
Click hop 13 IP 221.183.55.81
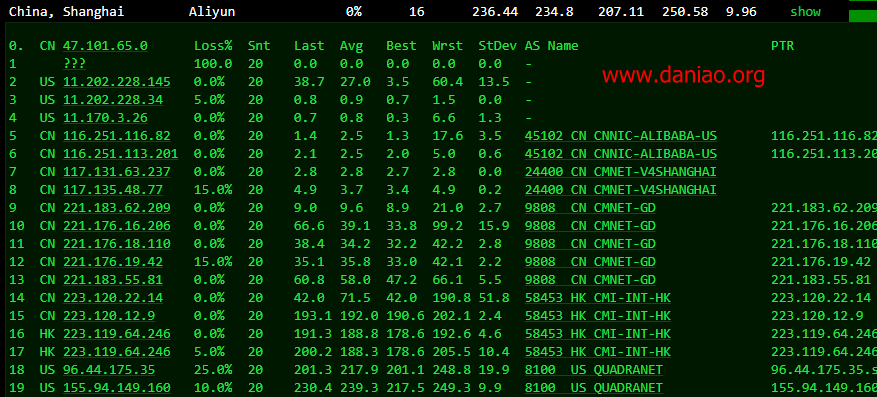(x=113, y=280)
